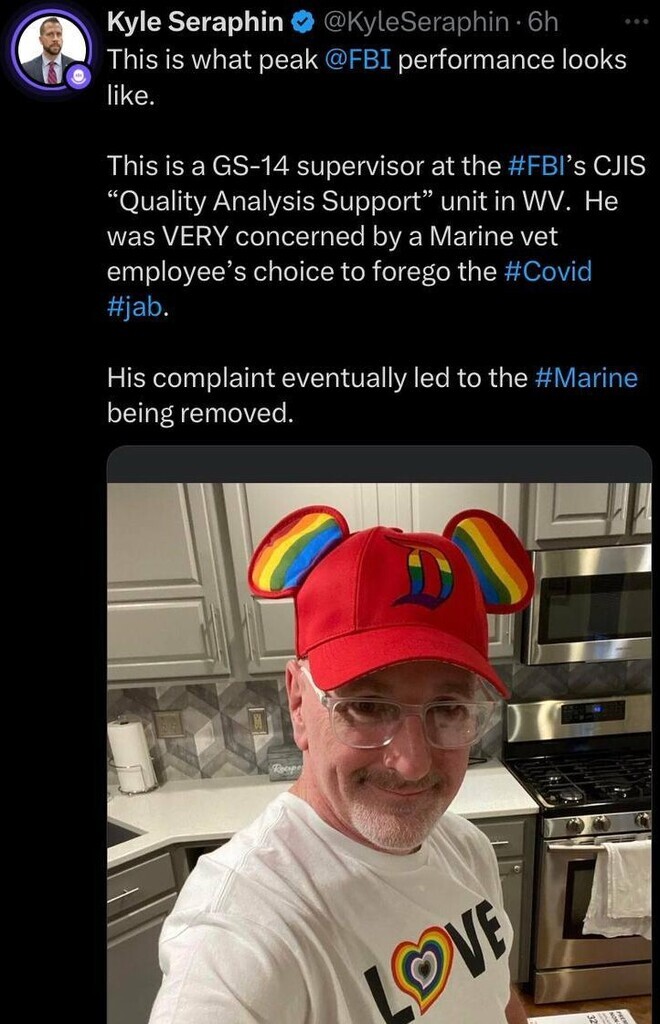Screen dimensions: 660x1024
Task: Open the #jab hashtag
Action: click(x=134, y=307)
